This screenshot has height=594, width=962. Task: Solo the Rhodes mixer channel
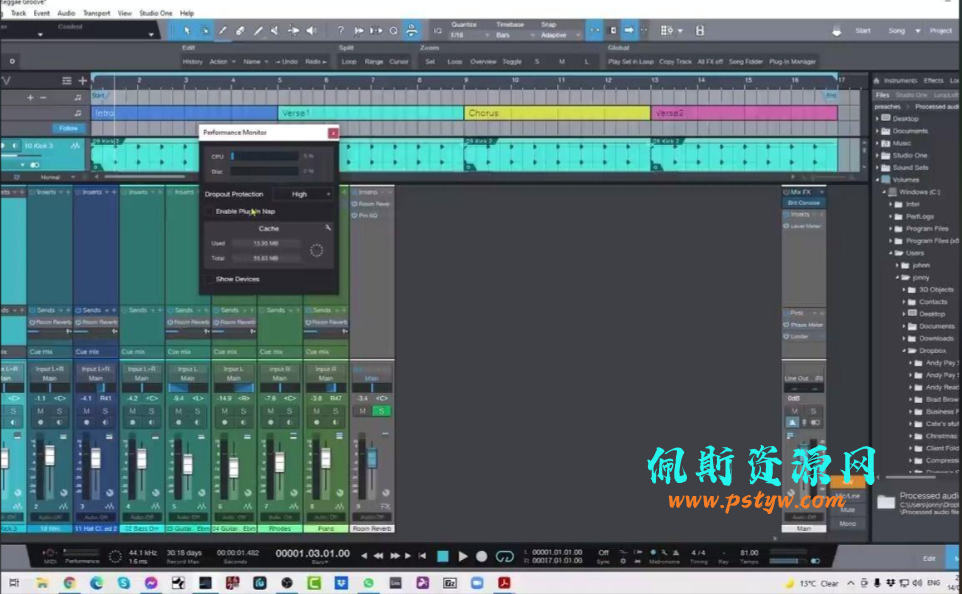(289, 411)
